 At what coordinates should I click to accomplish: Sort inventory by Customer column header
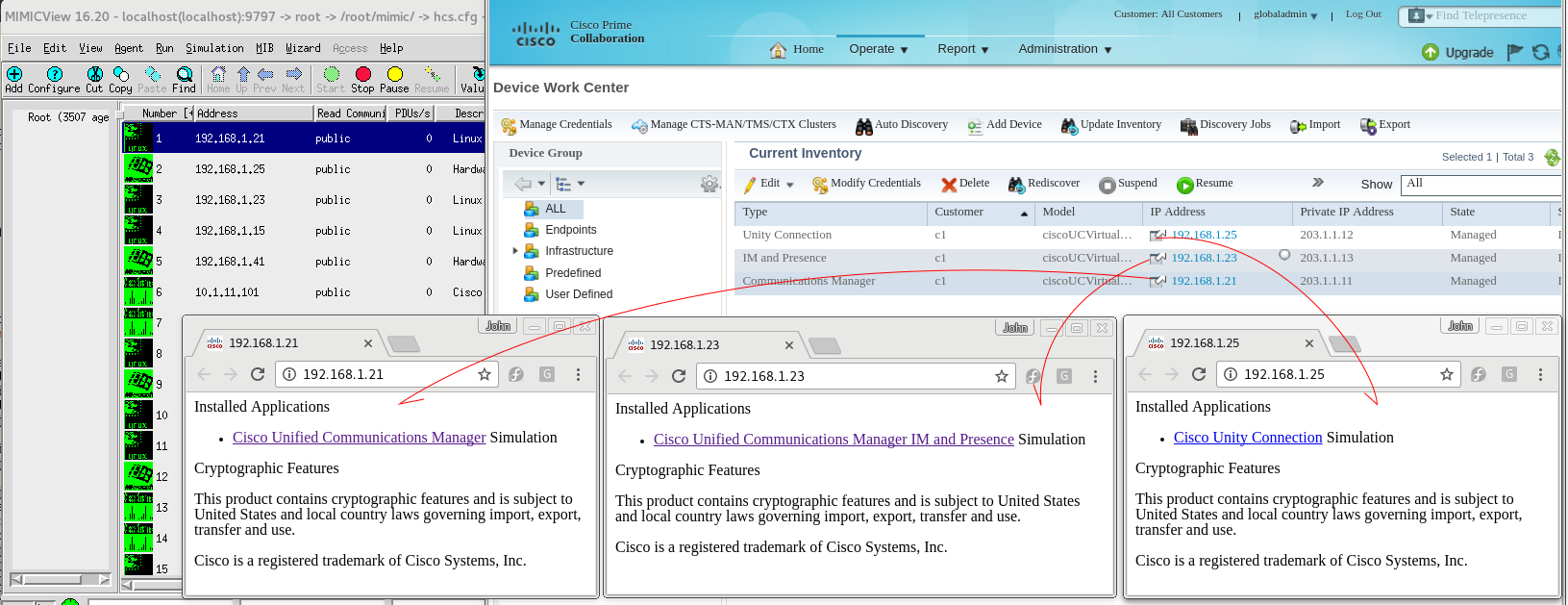(981, 213)
